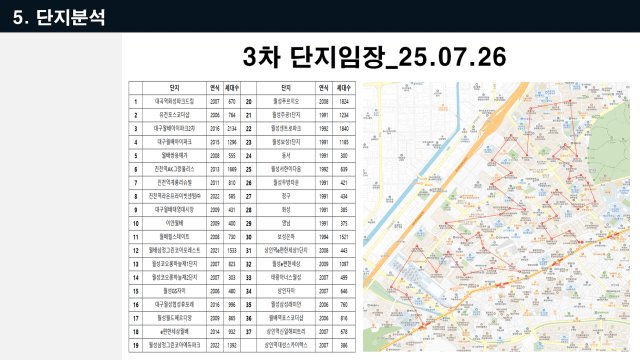Click '화성' in row 28
The image size is (640, 360).
click(286, 210)
